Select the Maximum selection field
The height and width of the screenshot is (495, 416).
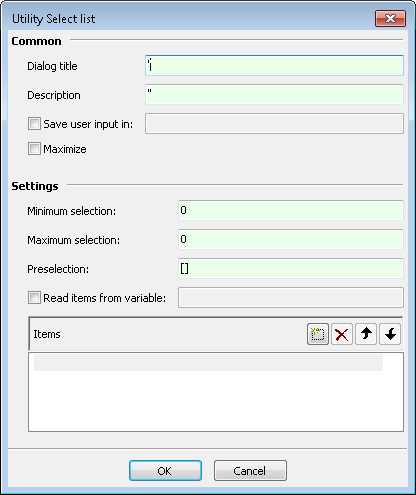point(291,239)
